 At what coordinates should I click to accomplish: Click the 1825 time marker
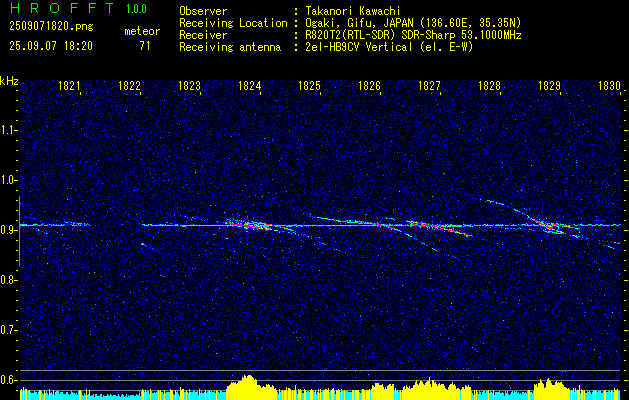pyautogui.click(x=310, y=85)
